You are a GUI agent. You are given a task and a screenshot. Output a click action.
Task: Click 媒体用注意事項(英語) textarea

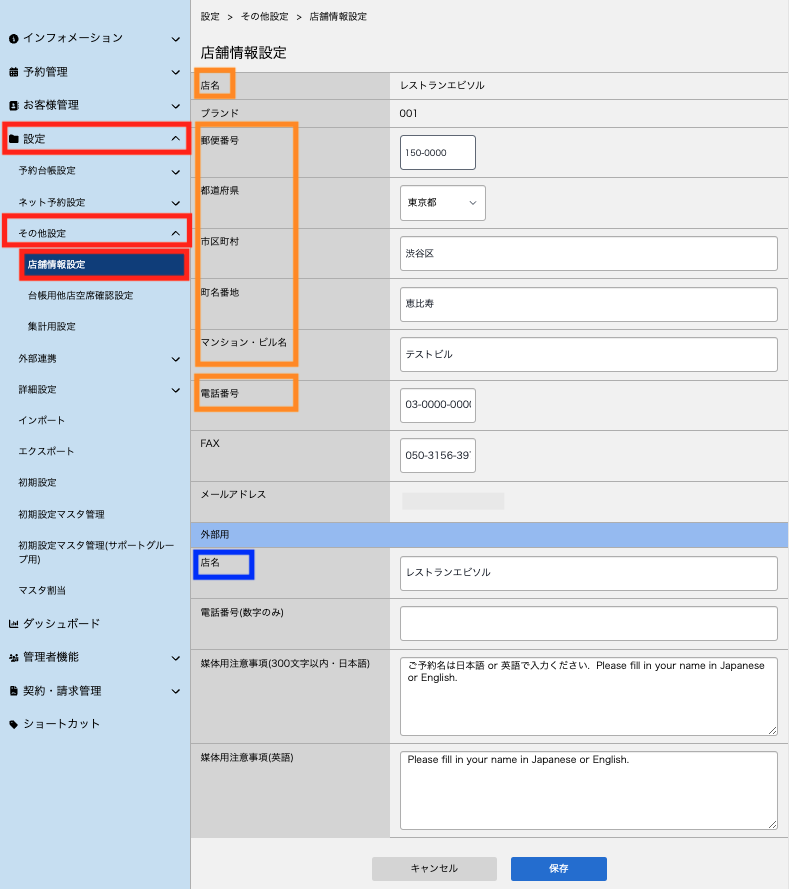coord(588,791)
